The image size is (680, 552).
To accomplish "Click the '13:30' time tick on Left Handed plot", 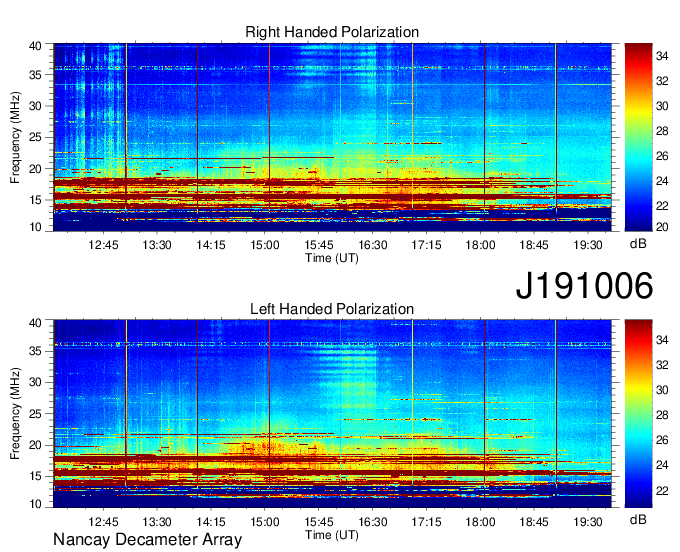I will pyautogui.click(x=157, y=522).
